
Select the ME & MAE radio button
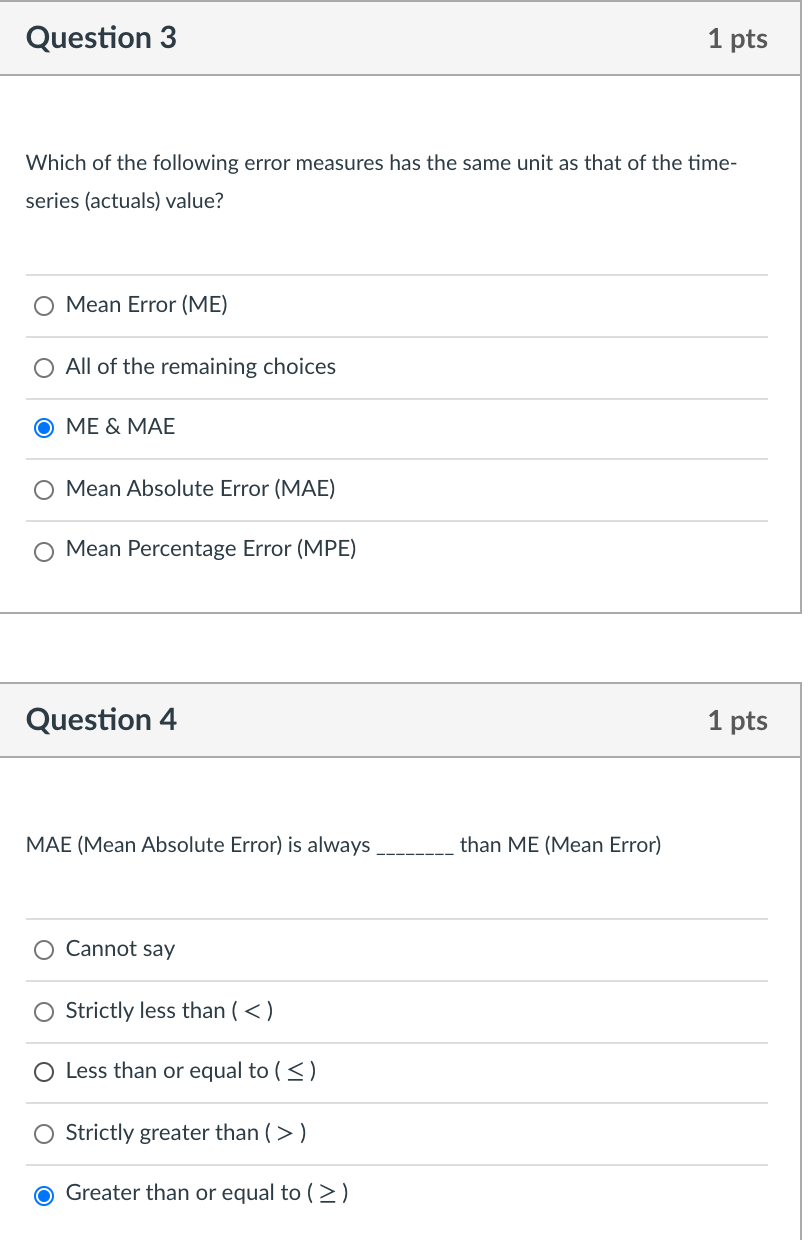(x=44, y=429)
